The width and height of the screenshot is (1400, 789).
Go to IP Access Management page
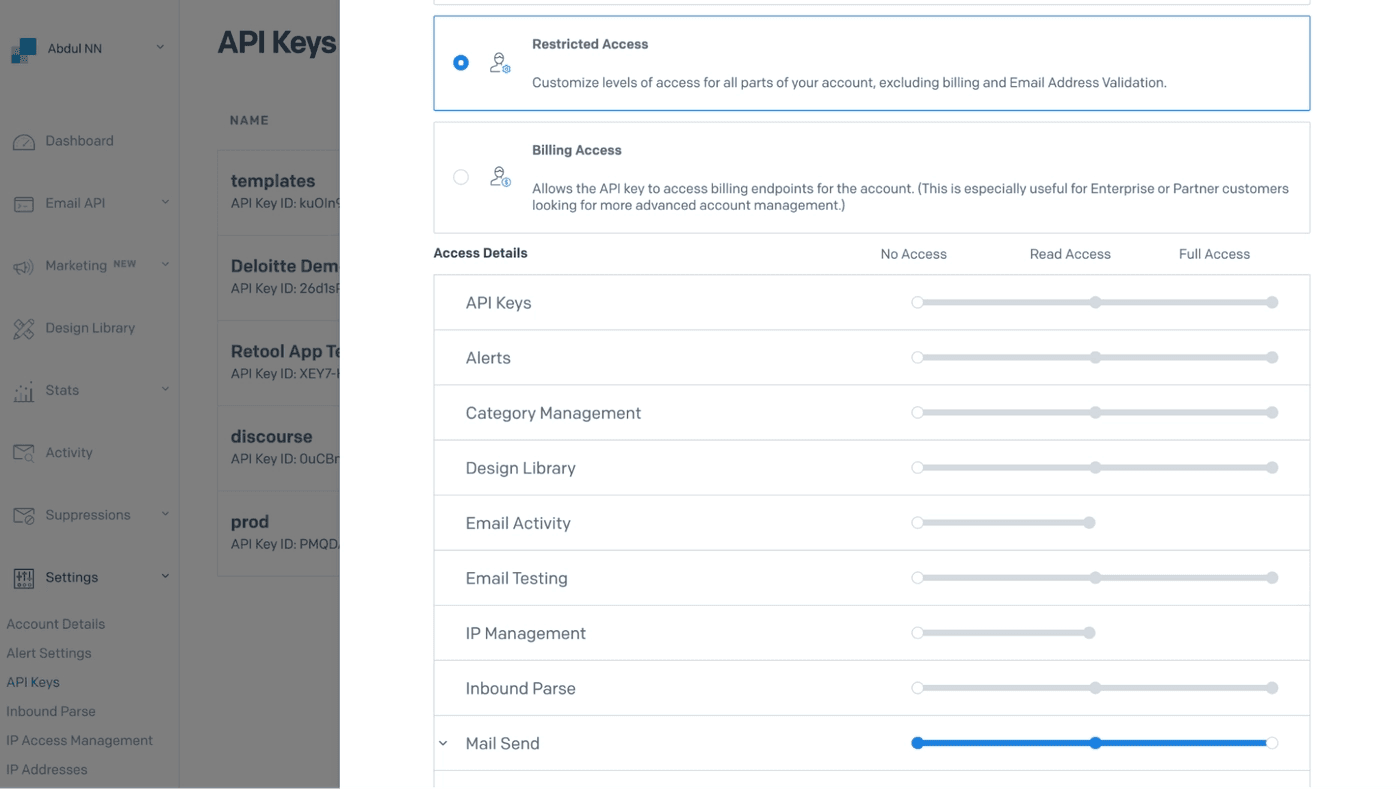(80, 740)
